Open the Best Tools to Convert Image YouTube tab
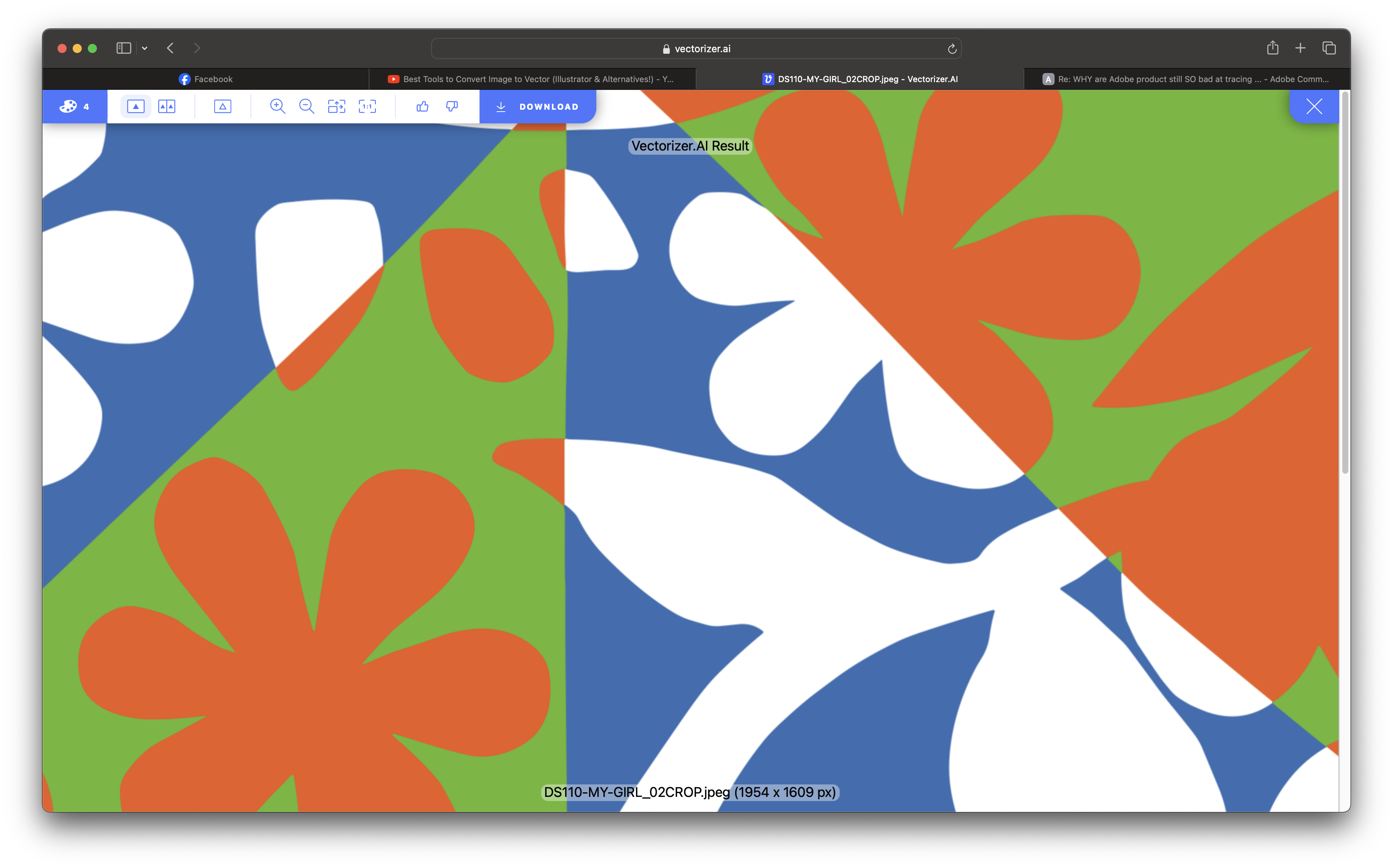The height and width of the screenshot is (868, 1393). point(532,79)
